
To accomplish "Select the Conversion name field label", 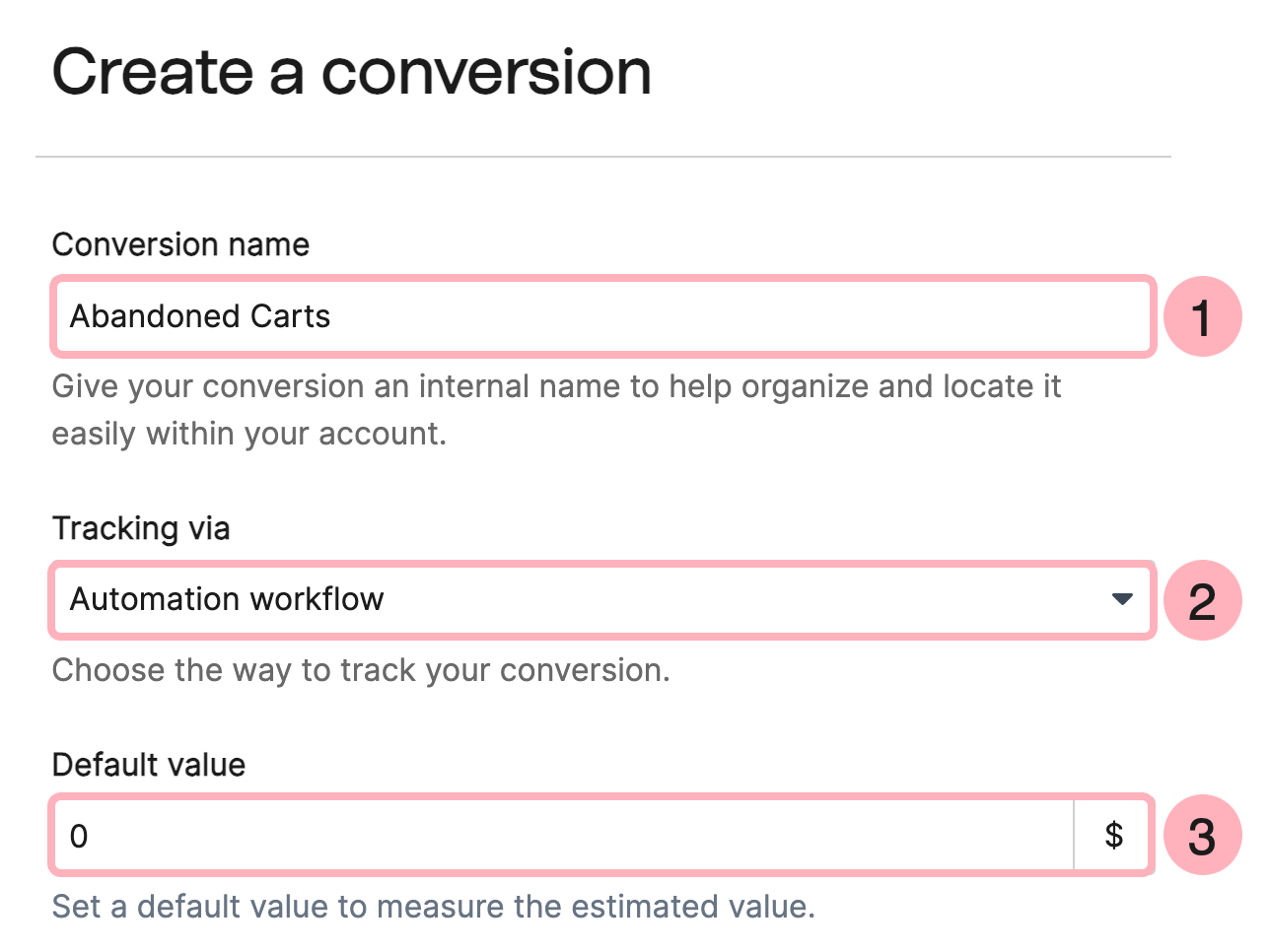I will pos(180,244).
